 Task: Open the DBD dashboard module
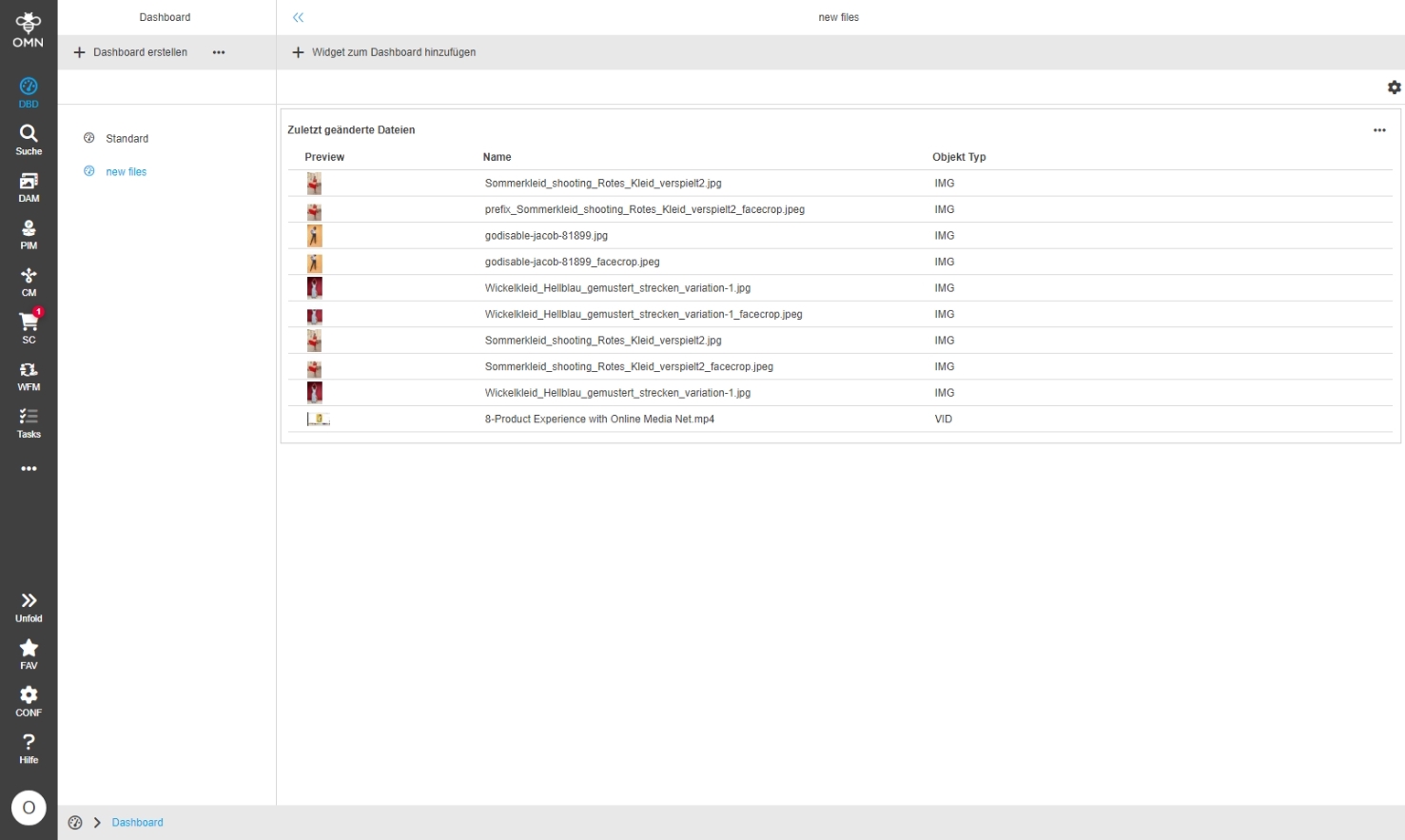(29, 92)
